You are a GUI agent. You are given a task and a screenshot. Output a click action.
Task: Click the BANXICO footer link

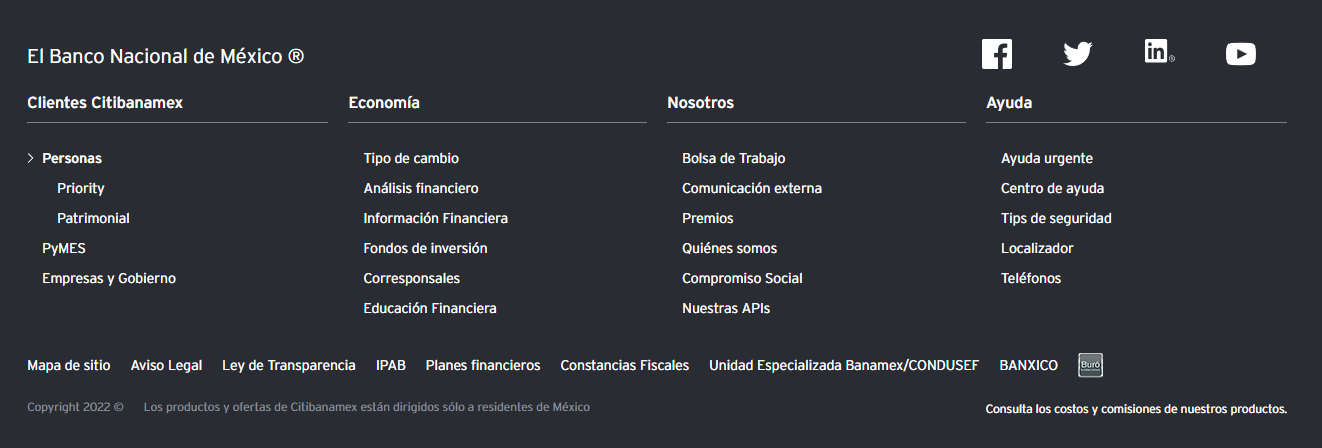click(x=1028, y=366)
